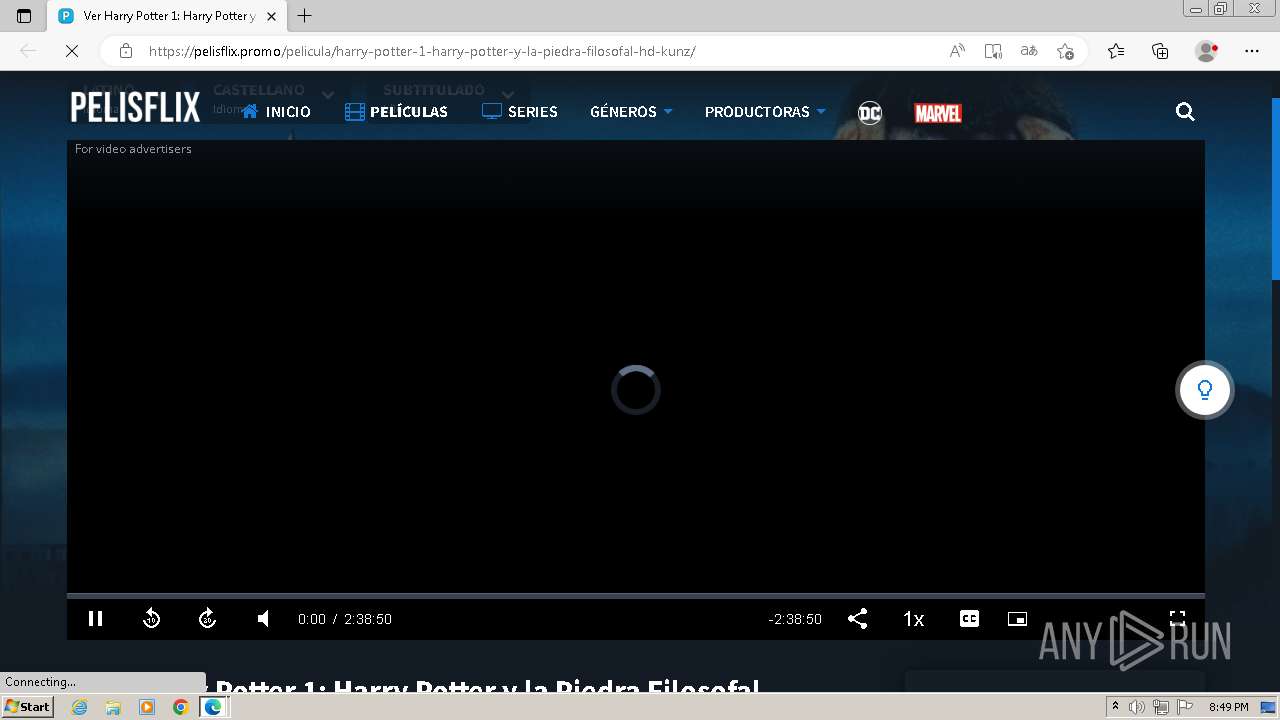Launch Internet Explorer from taskbar
The width and height of the screenshot is (1280, 720).
pos(80,707)
